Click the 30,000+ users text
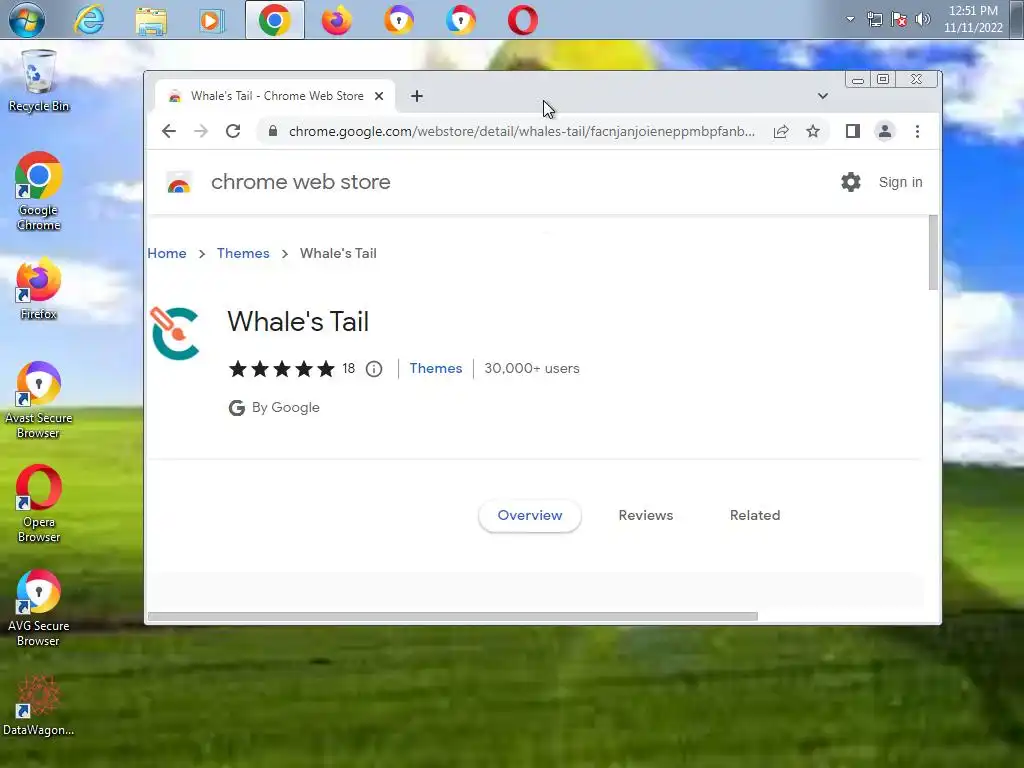 point(532,368)
